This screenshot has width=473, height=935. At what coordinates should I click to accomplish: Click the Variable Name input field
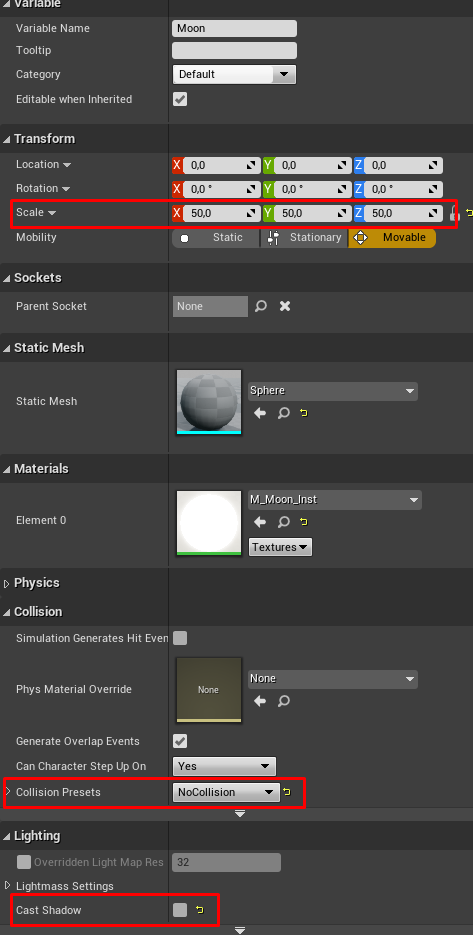(234, 29)
